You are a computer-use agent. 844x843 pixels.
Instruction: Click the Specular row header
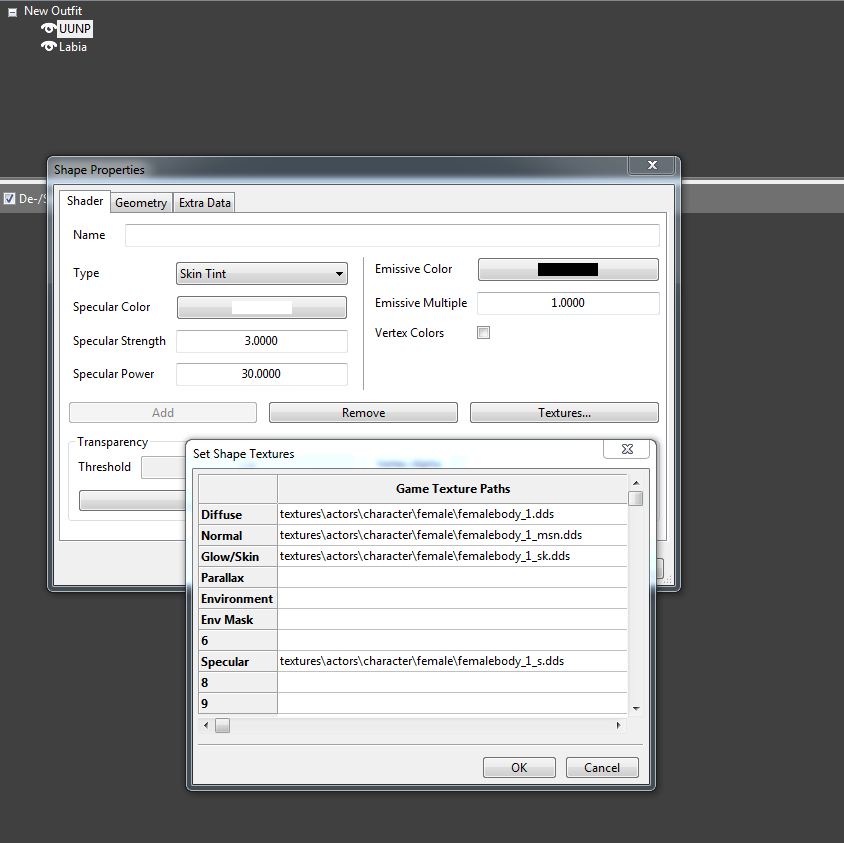pos(238,661)
